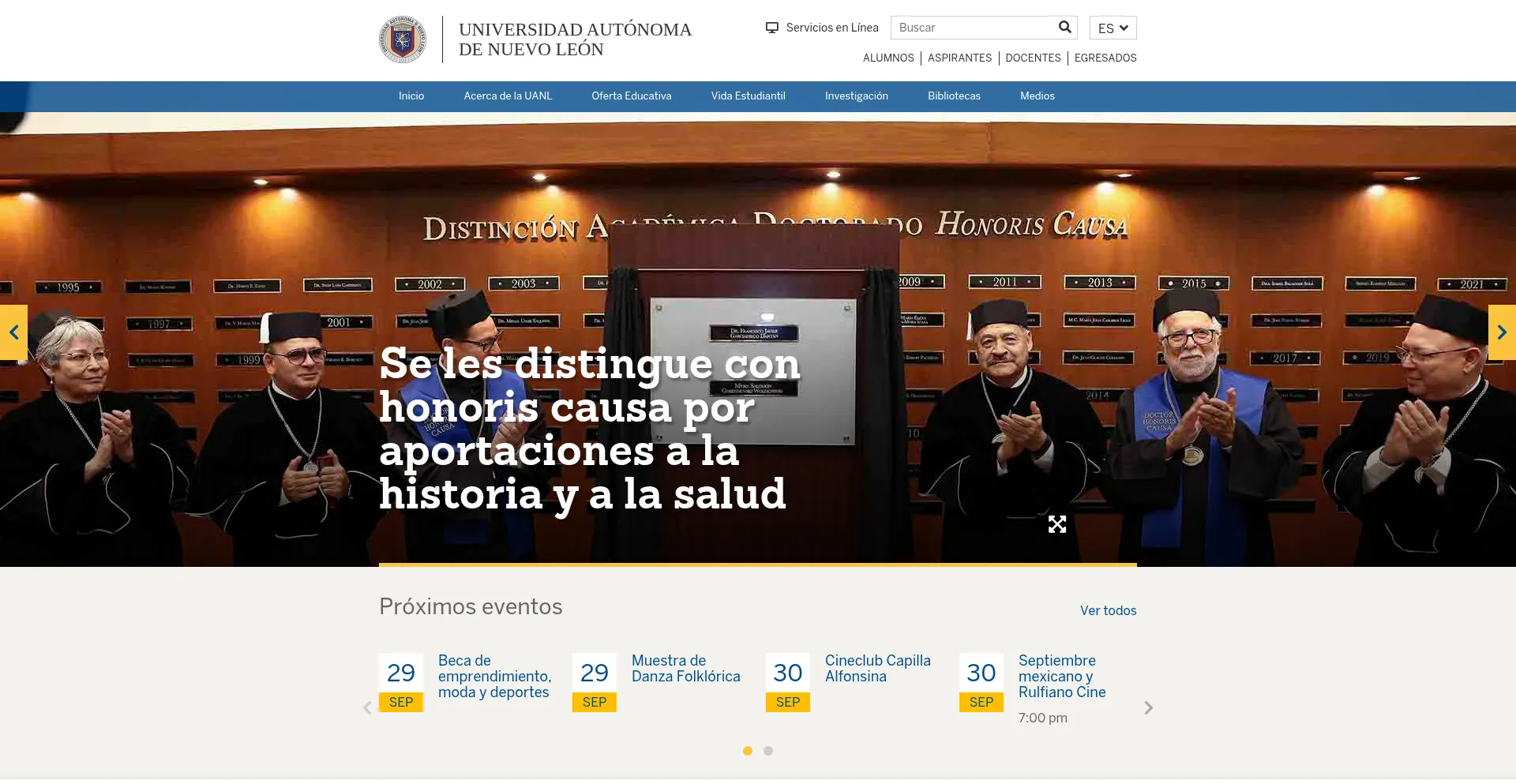This screenshot has height=784, width=1516.
Task: Select the first events carousel dot
Action: pyautogui.click(x=748, y=751)
